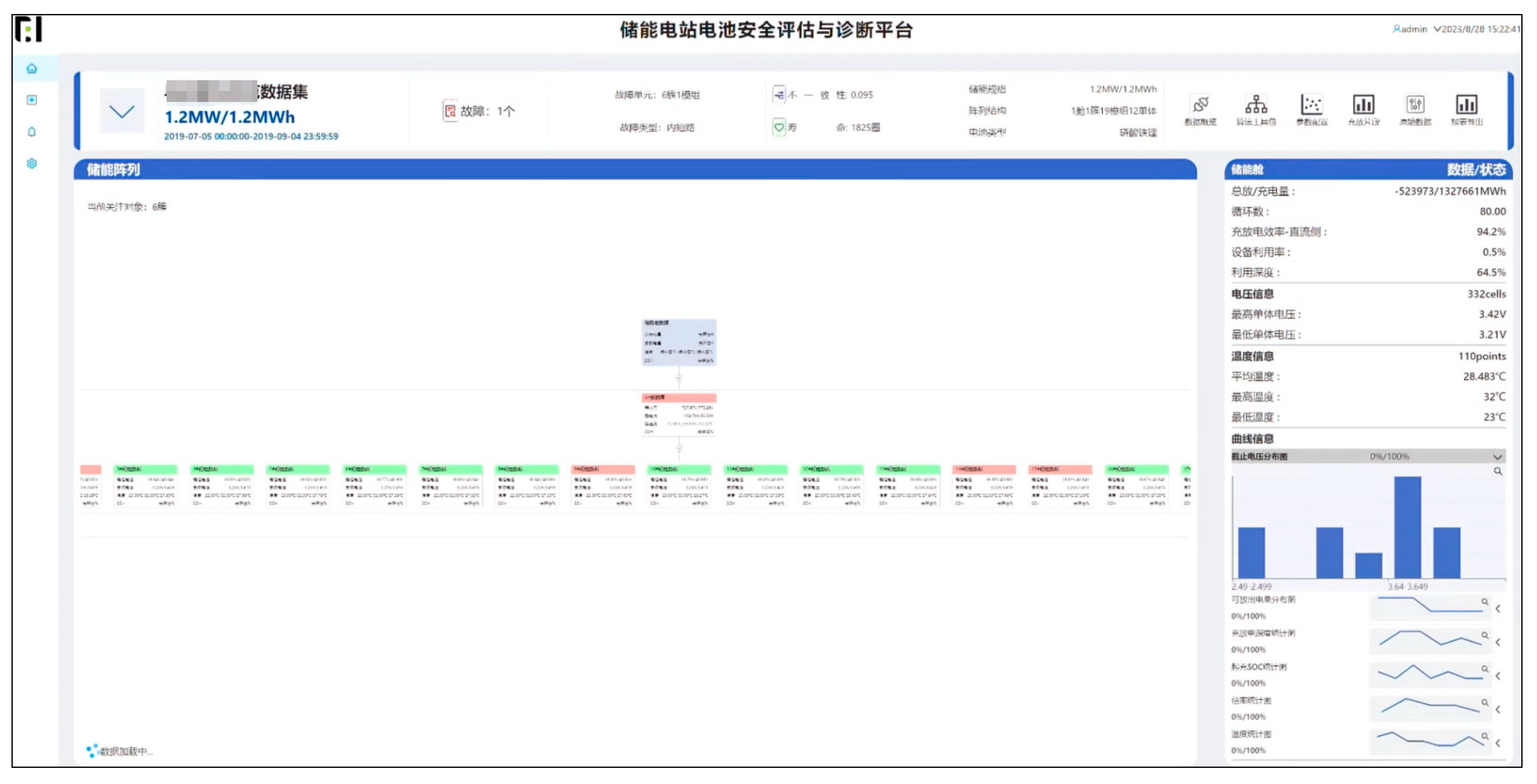Expand dataset selector chevron near 1.2MW/1.2MWh
The image size is (1537, 784).
click(x=122, y=112)
